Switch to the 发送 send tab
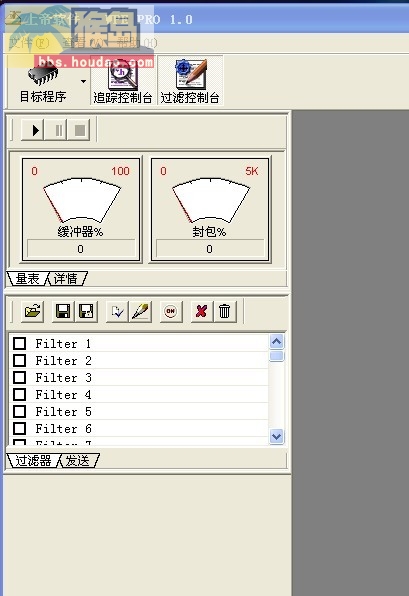Screen dimensions: 409x596 [78, 461]
